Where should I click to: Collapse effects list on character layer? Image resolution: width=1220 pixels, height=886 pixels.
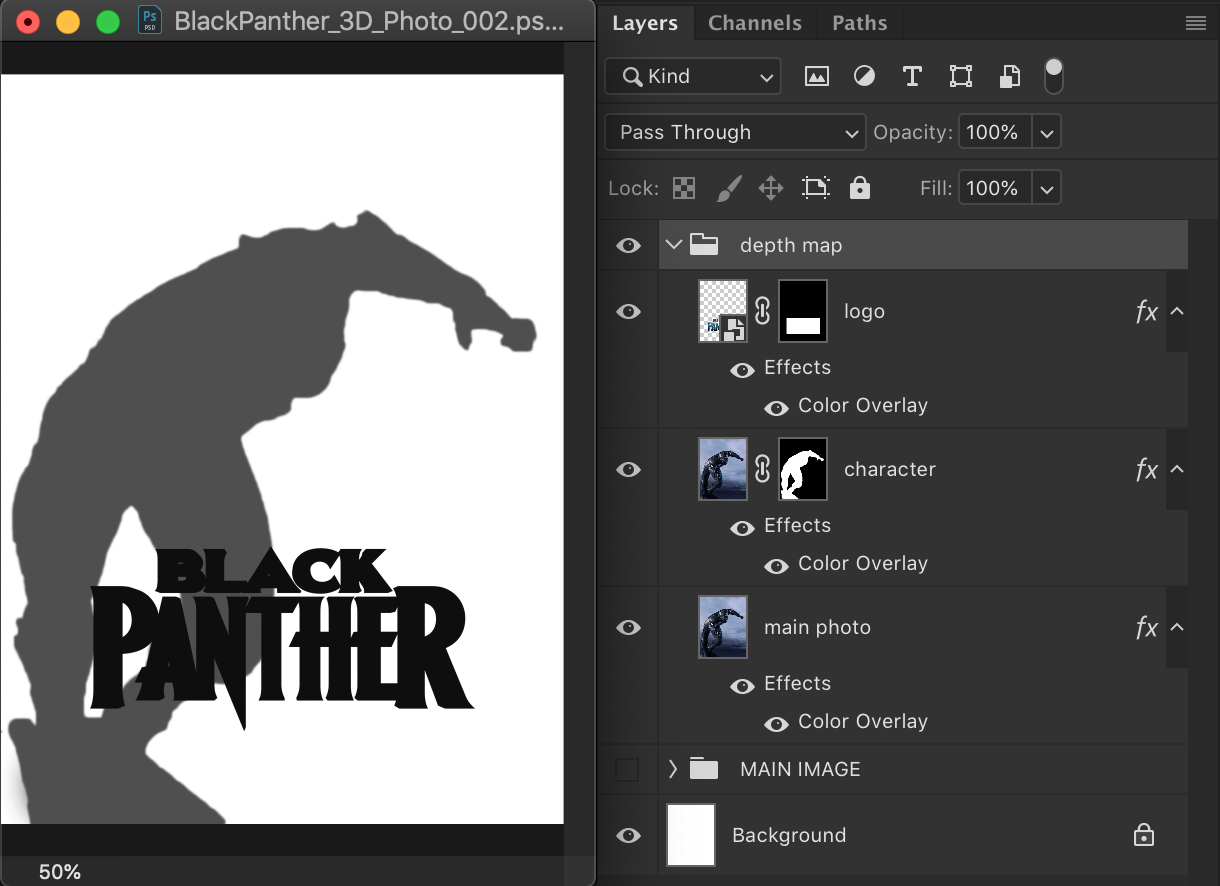point(1177,469)
